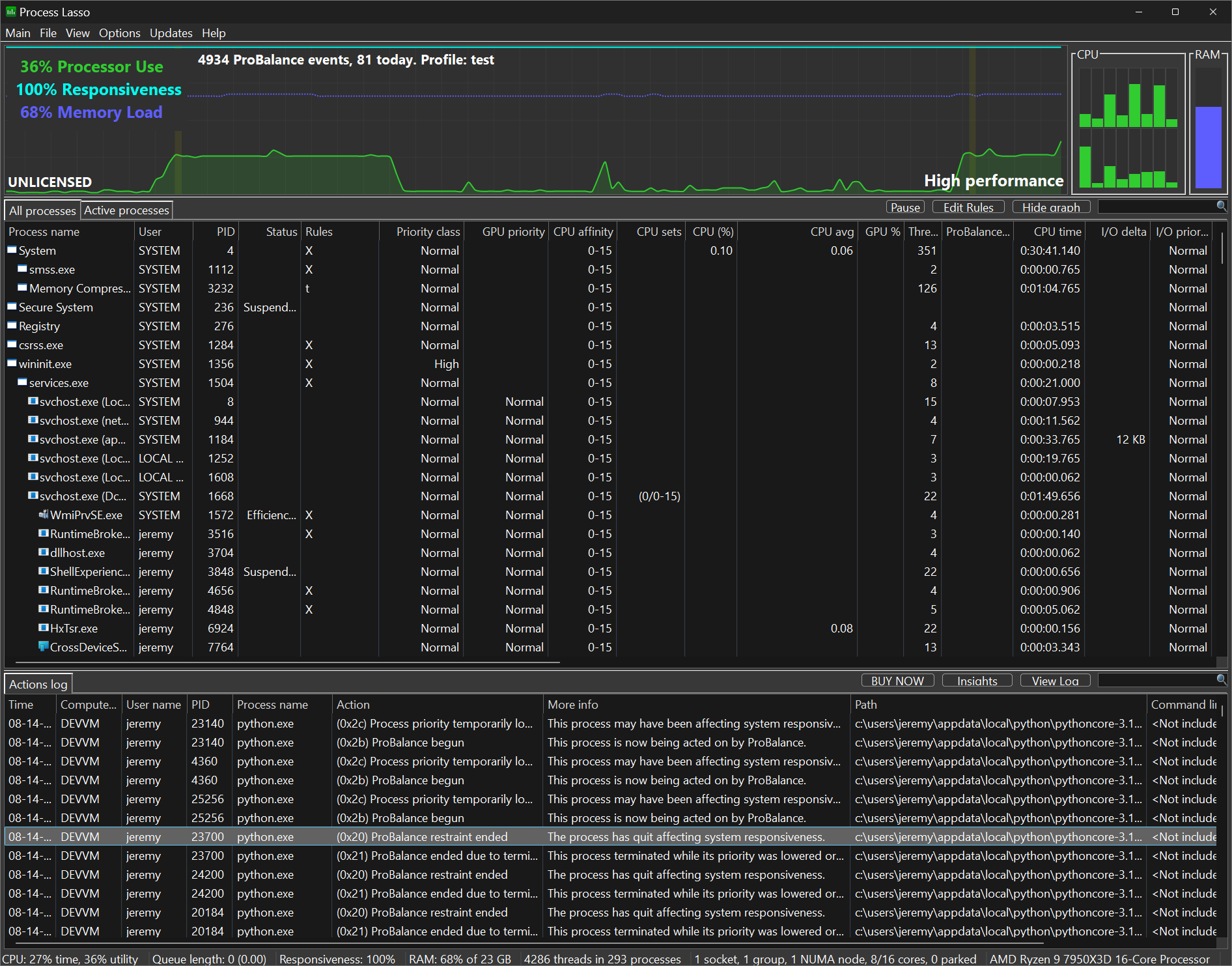Click the BUY NOW button
Viewport: 1232px width, 966px height.
tap(897, 681)
